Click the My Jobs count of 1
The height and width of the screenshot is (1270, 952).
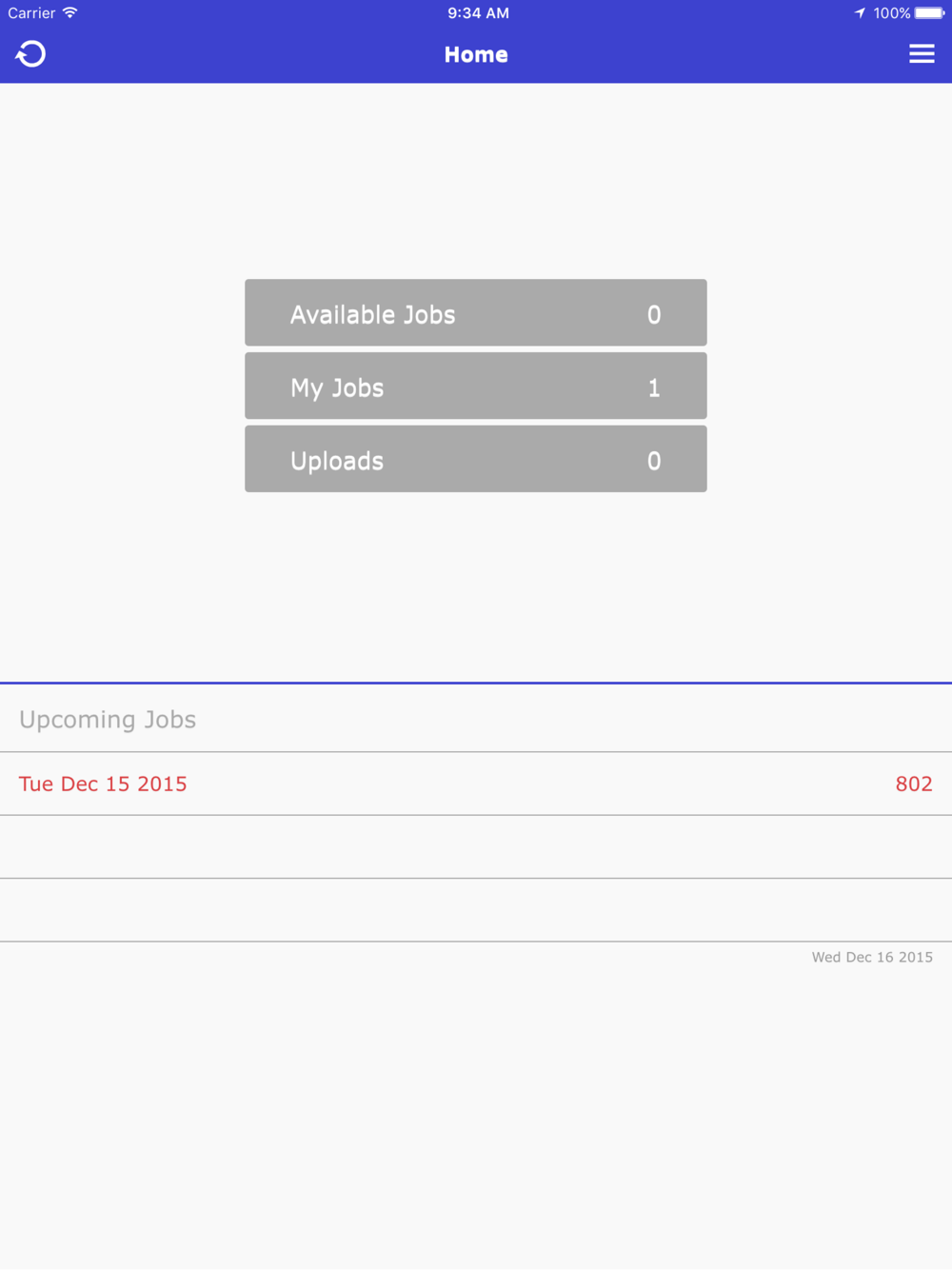(654, 387)
